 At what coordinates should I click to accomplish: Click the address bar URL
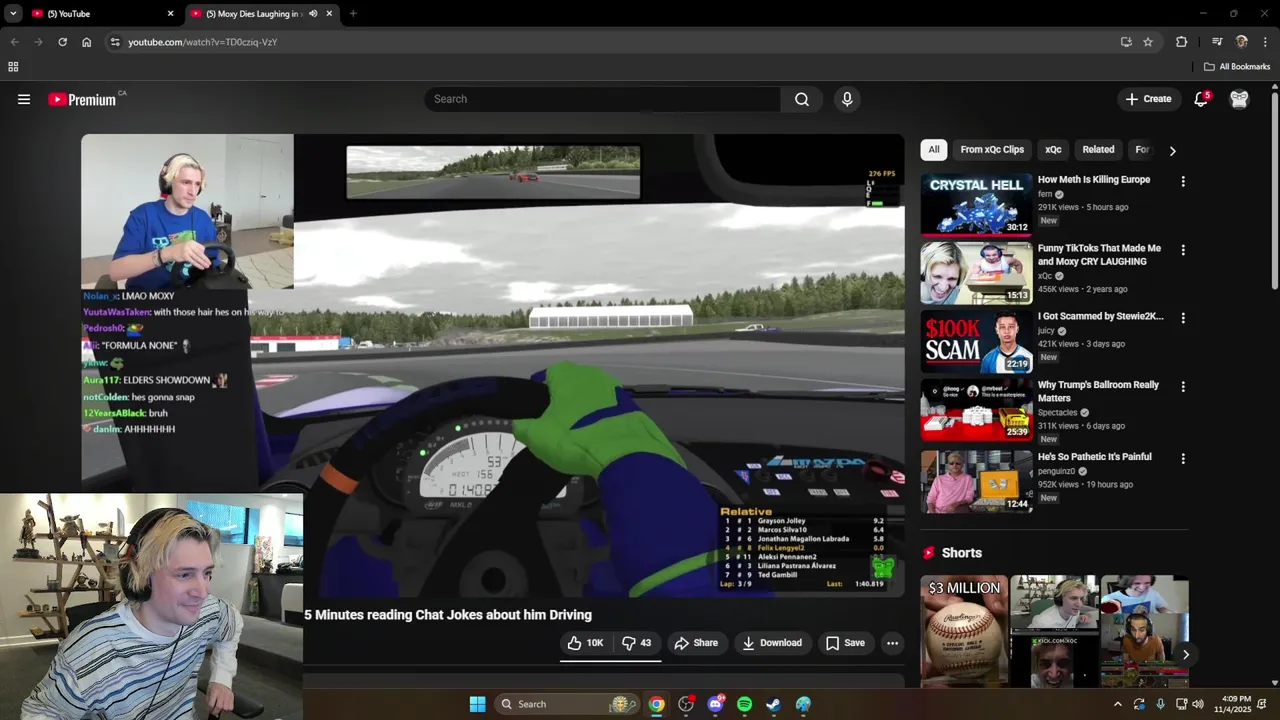click(202, 42)
